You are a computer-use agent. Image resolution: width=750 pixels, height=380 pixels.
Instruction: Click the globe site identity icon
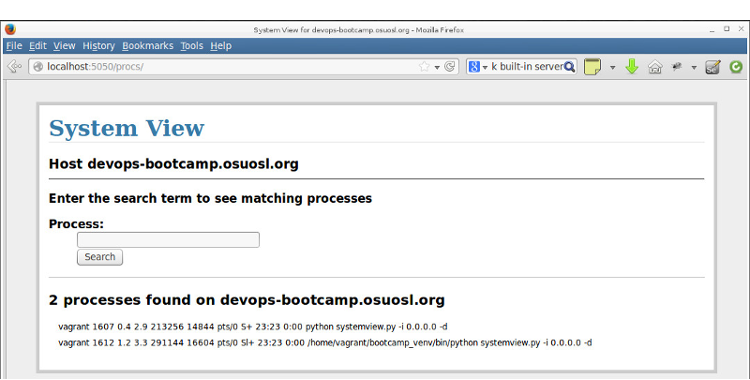[x=38, y=67]
